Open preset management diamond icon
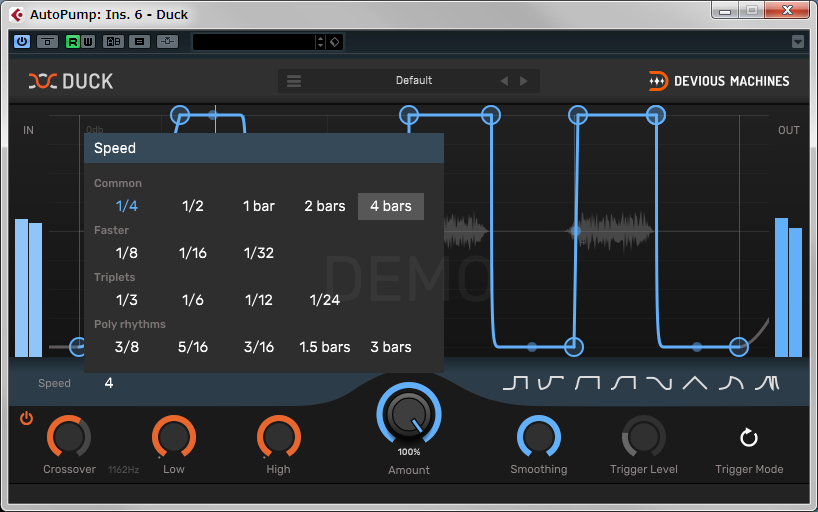Image resolution: width=818 pixels, height=512 pixels. coord(335,42)
